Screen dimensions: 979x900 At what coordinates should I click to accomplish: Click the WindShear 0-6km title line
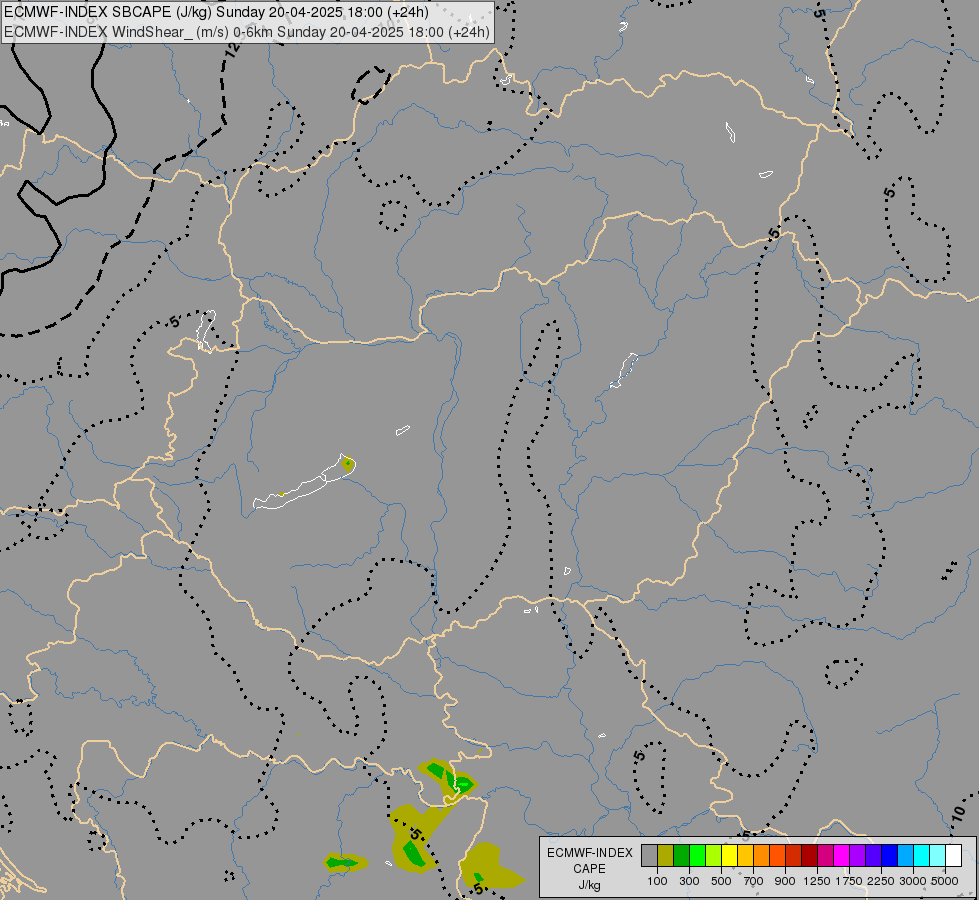click(x=247, y=32)
